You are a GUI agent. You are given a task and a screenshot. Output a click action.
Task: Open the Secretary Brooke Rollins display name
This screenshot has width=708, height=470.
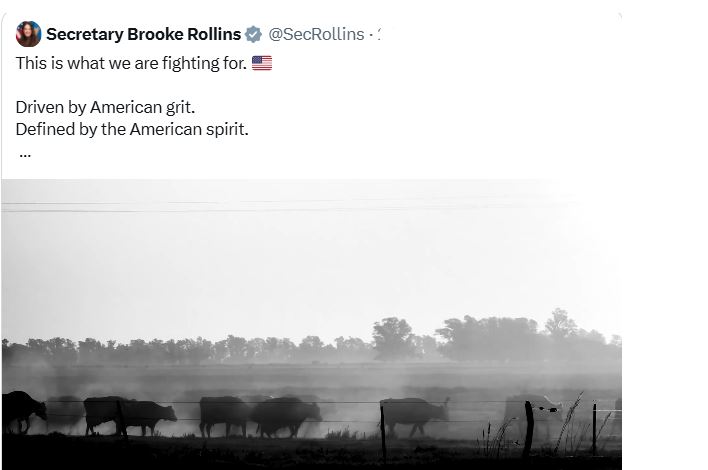tap(143, 34)
